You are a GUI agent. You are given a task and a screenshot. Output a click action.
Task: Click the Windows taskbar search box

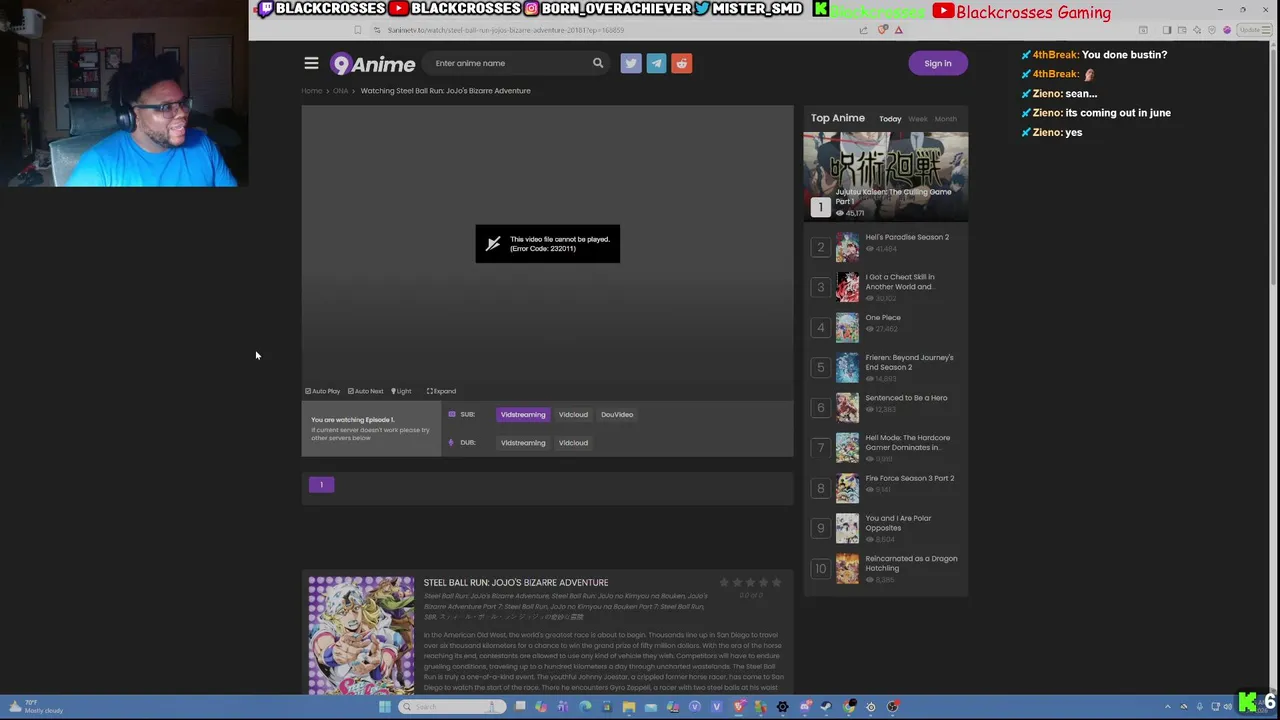(x=452, y=707)
